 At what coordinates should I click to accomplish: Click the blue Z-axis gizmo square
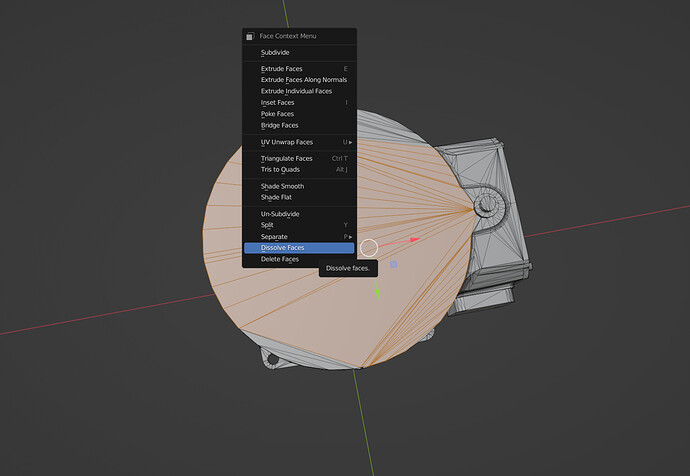394,264
